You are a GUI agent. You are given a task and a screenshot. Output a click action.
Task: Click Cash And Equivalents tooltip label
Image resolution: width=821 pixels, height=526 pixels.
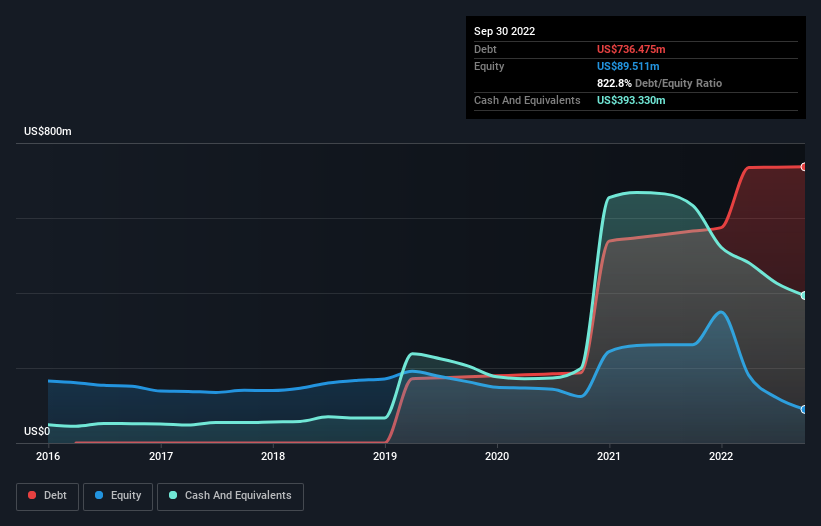point(527,100)
